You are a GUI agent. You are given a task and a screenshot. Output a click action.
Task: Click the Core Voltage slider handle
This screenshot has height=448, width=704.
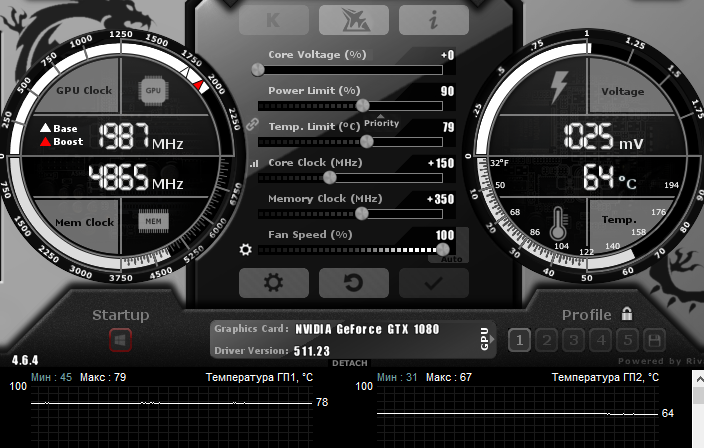point(258,70)
